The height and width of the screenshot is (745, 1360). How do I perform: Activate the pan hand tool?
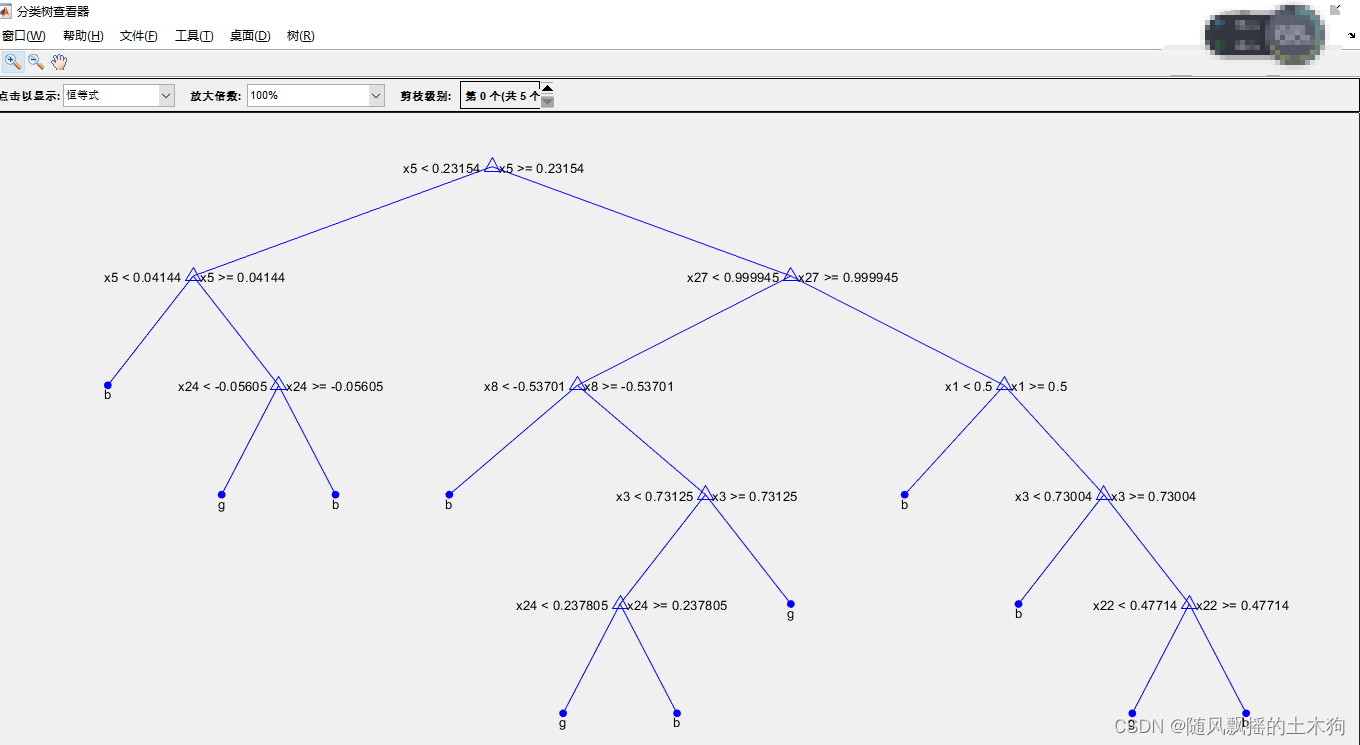tap(59, 62)
